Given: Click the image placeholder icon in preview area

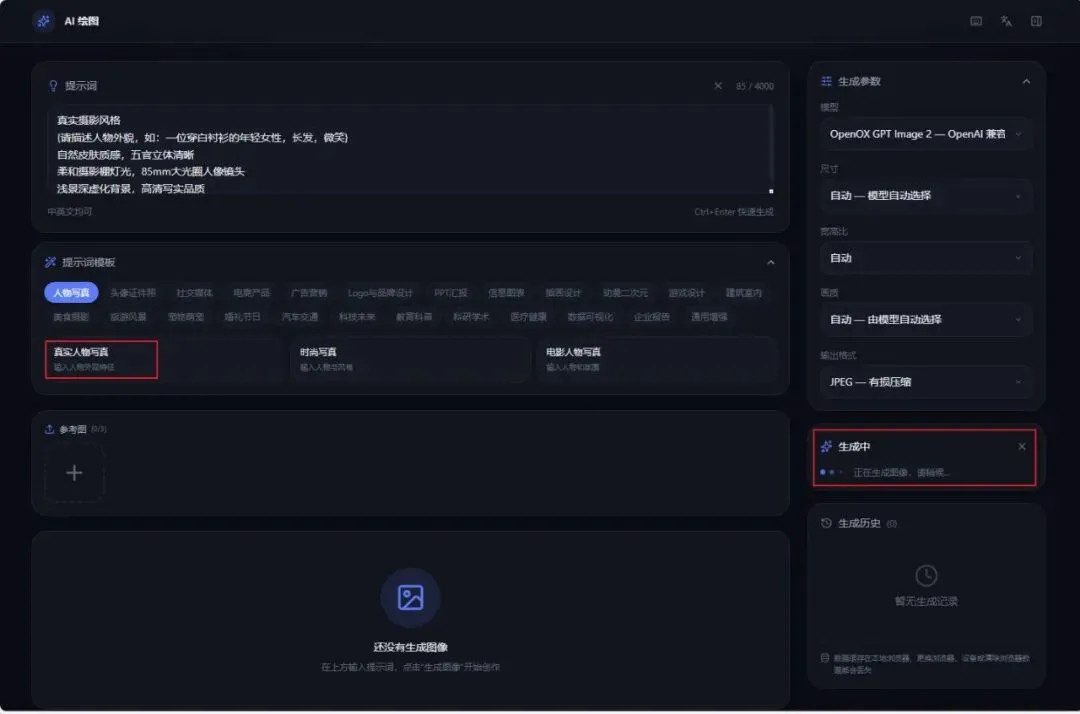Looking at the screenshot, I should tap(411, 597).
